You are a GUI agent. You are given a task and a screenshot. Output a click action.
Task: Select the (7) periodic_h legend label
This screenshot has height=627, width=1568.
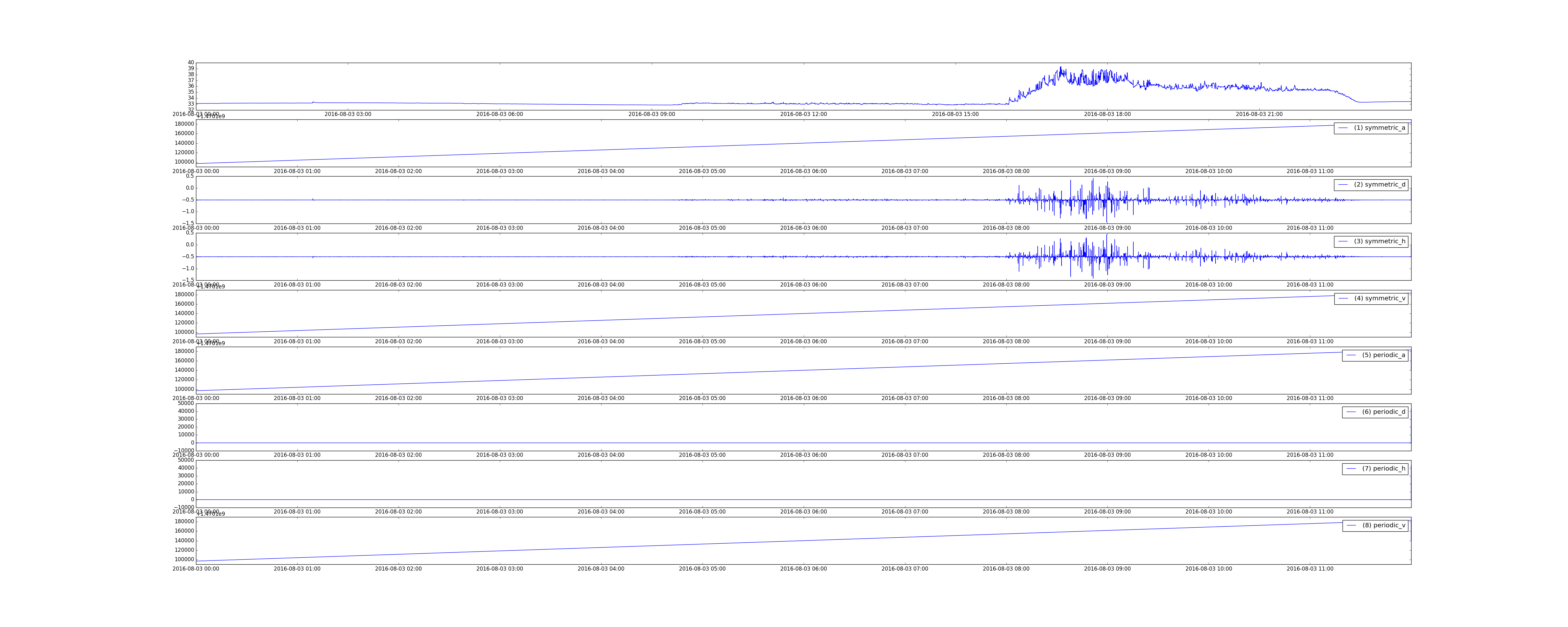click(1384, 469)
